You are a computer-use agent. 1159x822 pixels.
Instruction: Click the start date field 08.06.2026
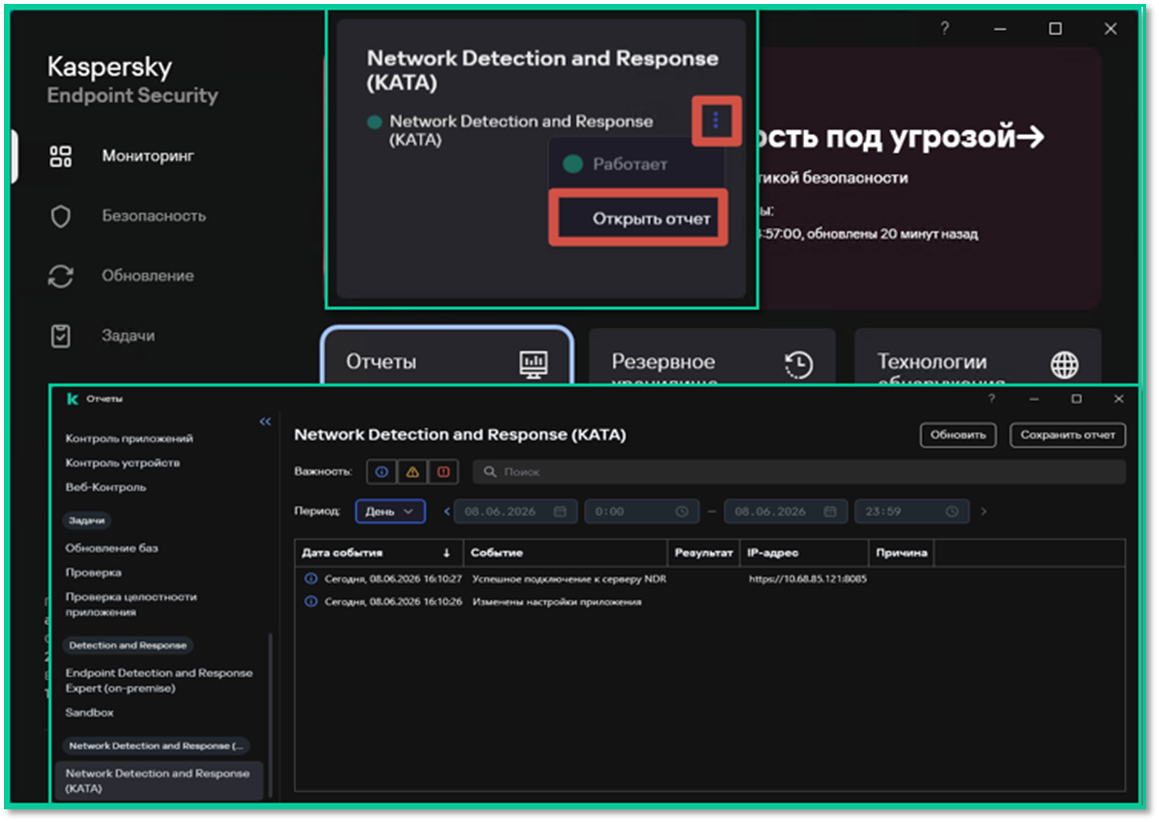(514, 512)
